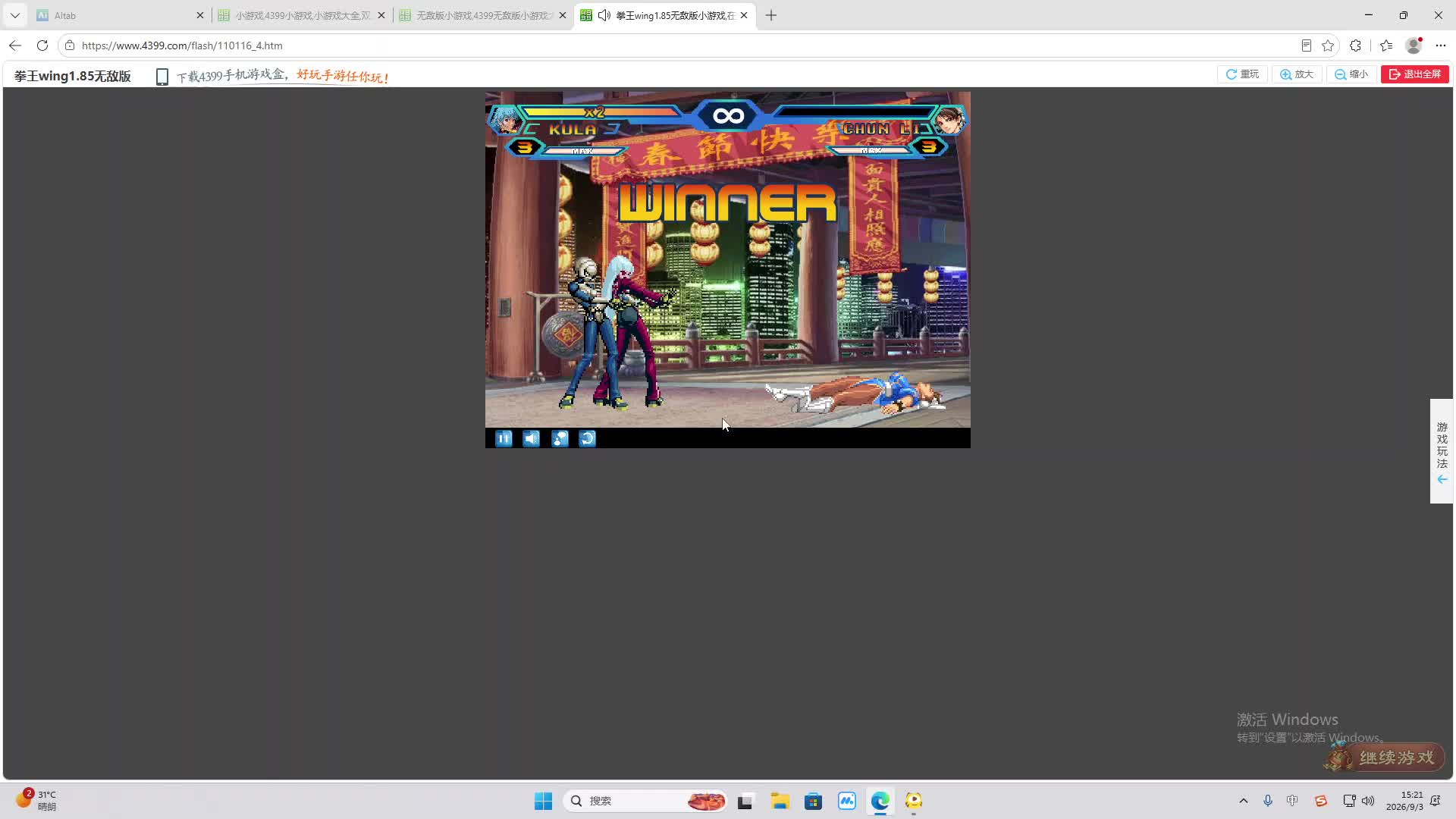View site information lock icon
This screenshot has width=1456, height=819.
click(x=70, y=45)
